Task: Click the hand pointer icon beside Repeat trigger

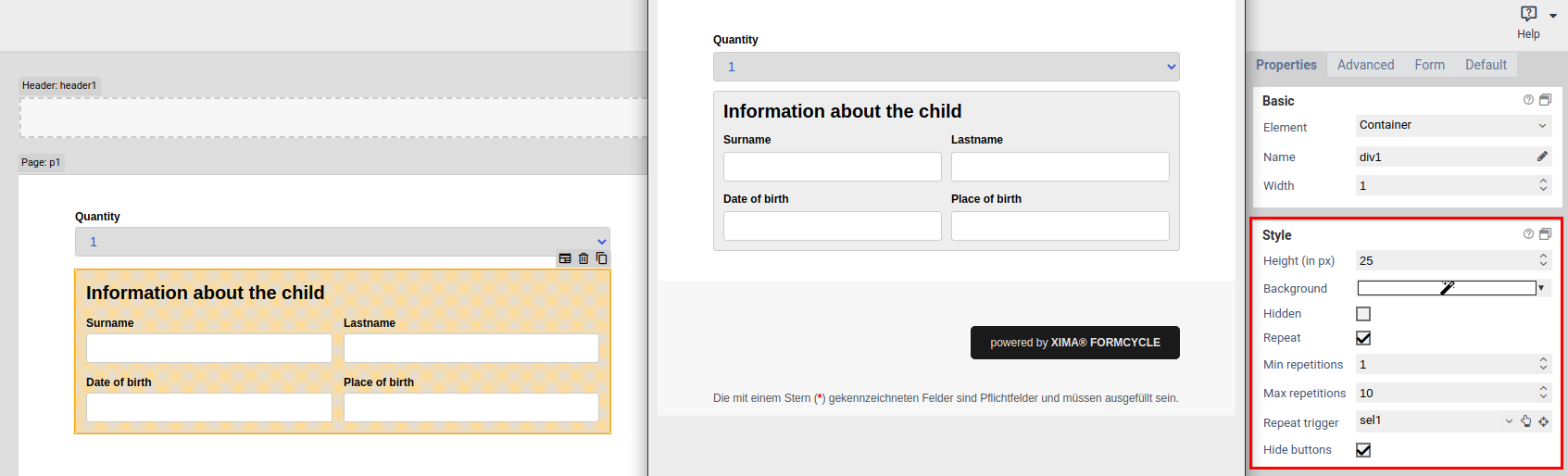Action: pos(1526,421)
